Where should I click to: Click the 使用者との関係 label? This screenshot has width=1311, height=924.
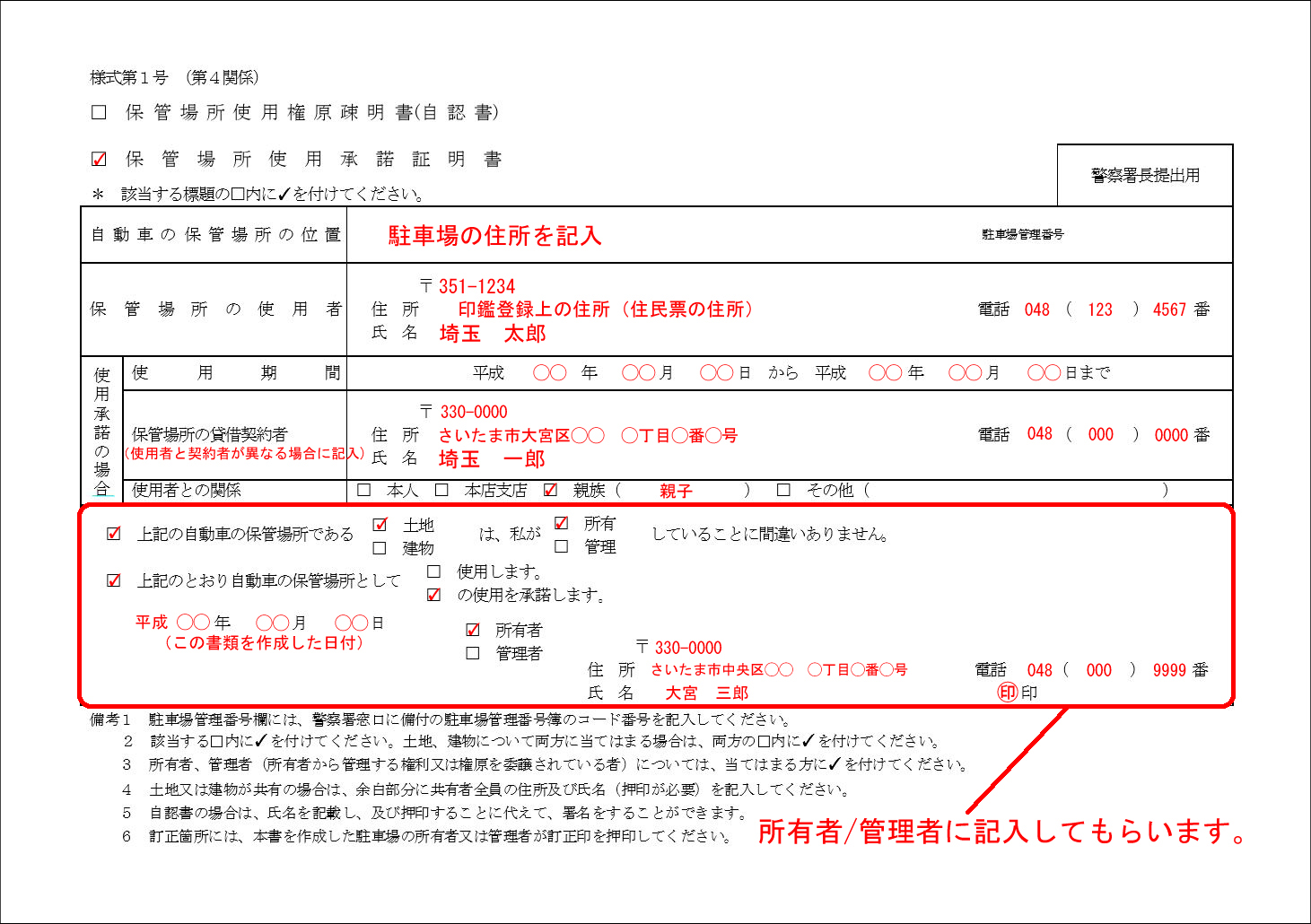pyautogui.click(x=187, y=491)
